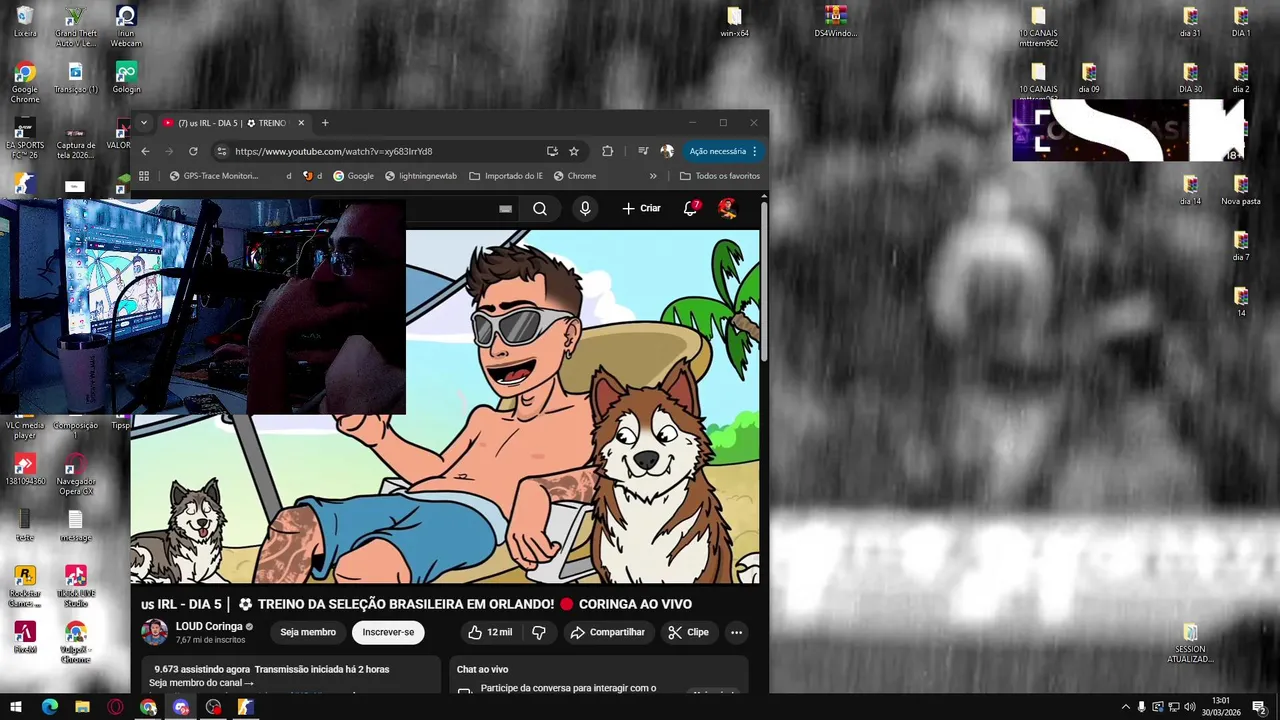Like the video with thumbs-up button
The width and height of the screenshot is (1280, 720).
(489, 632)
